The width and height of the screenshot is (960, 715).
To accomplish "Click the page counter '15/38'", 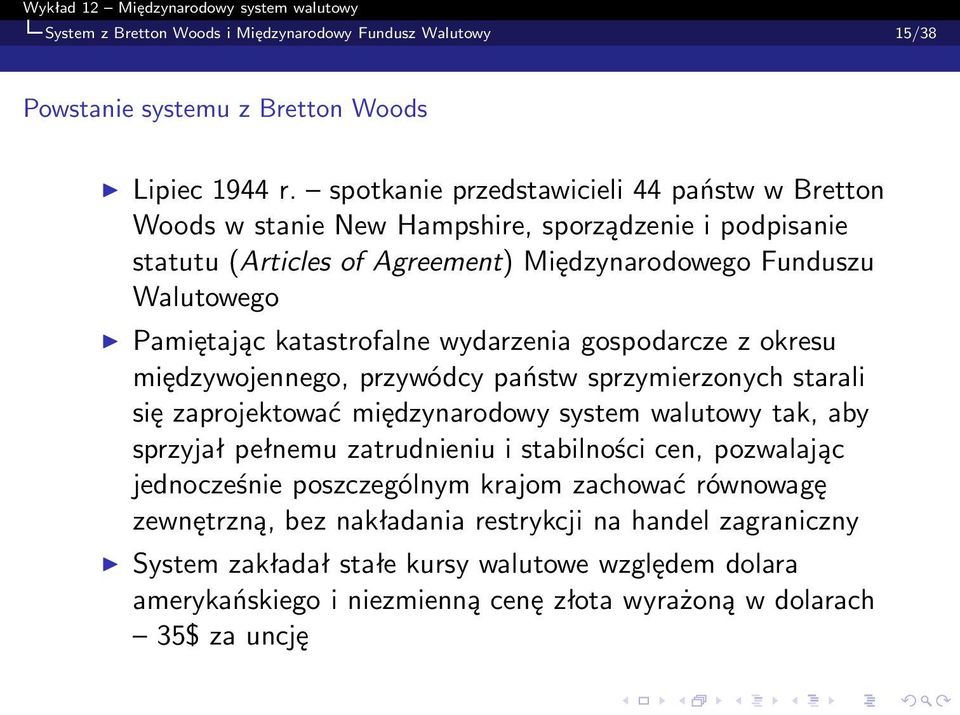I will [915, 33].
